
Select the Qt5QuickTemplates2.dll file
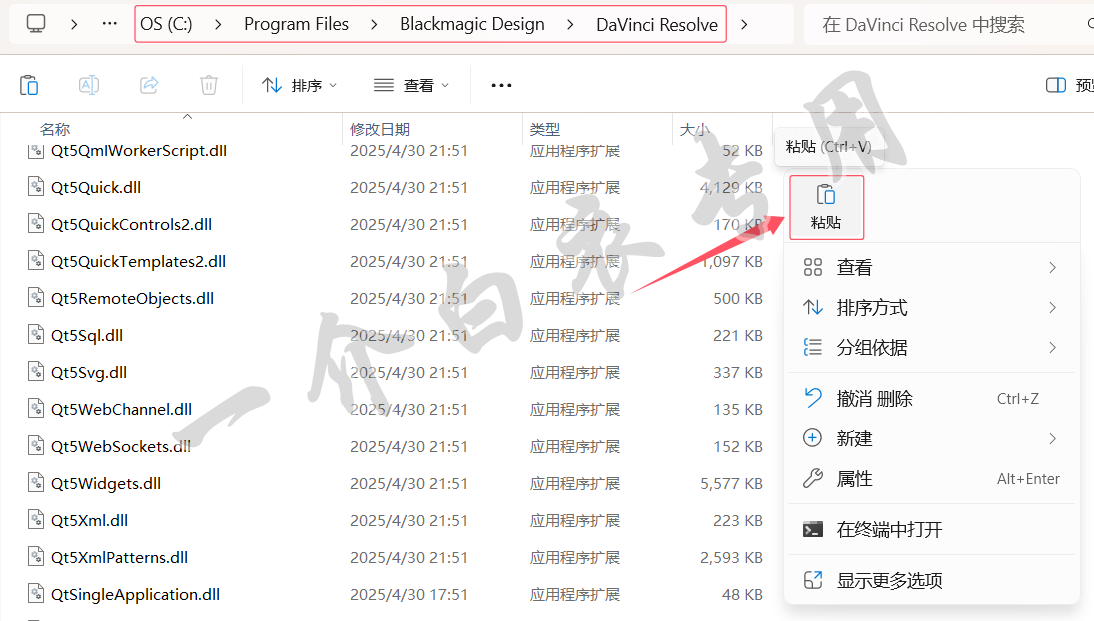pyautogui.click(x=138, y=262)
